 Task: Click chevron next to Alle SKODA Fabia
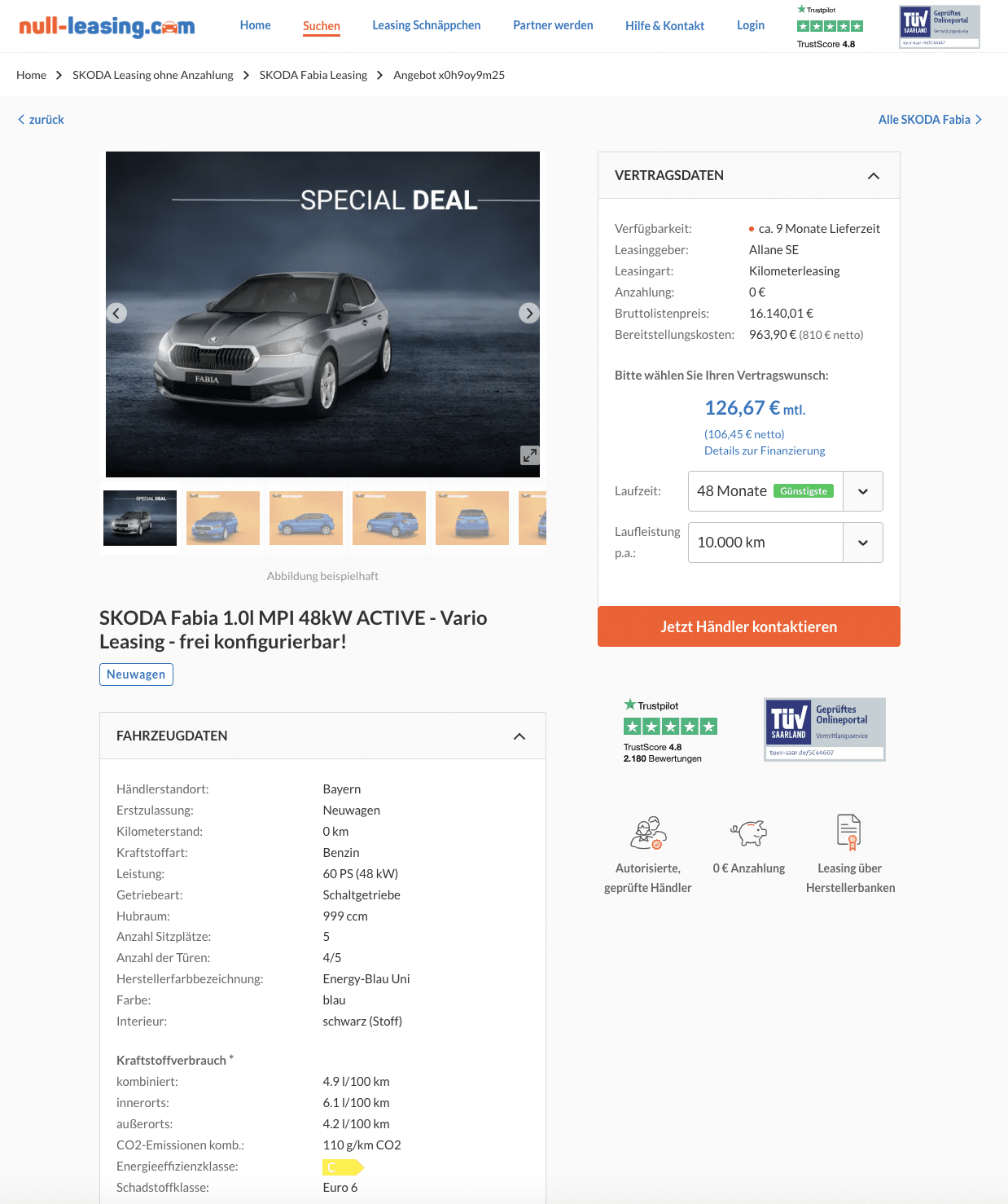tap(979, 120)
